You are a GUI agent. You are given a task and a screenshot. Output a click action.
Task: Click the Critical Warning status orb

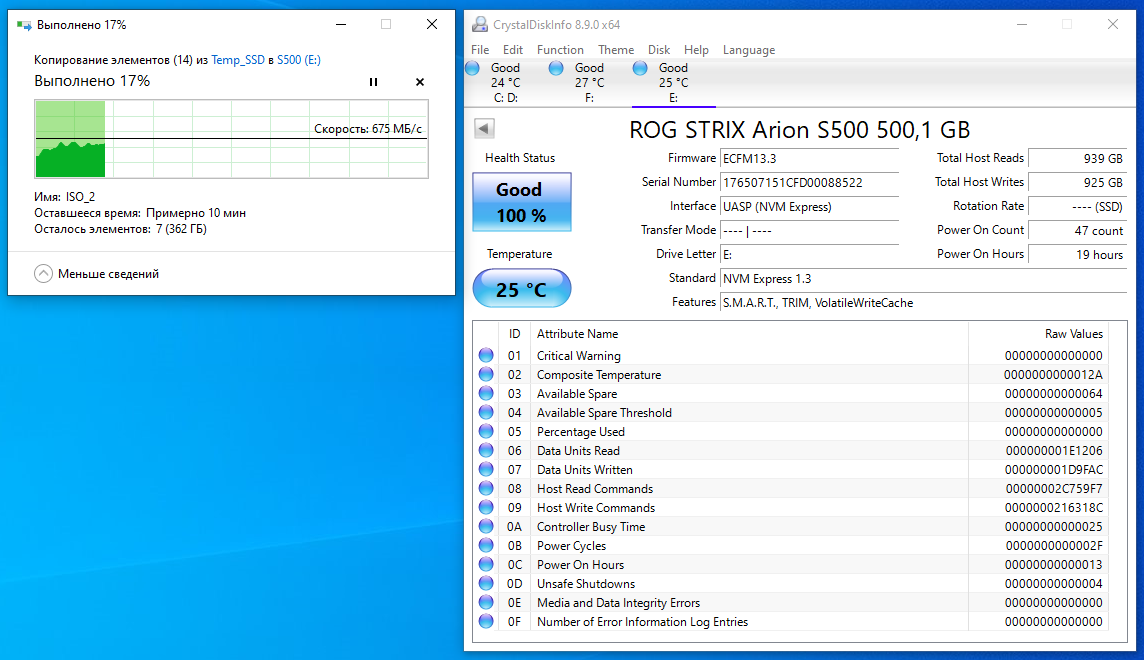(x=486, y=355)
